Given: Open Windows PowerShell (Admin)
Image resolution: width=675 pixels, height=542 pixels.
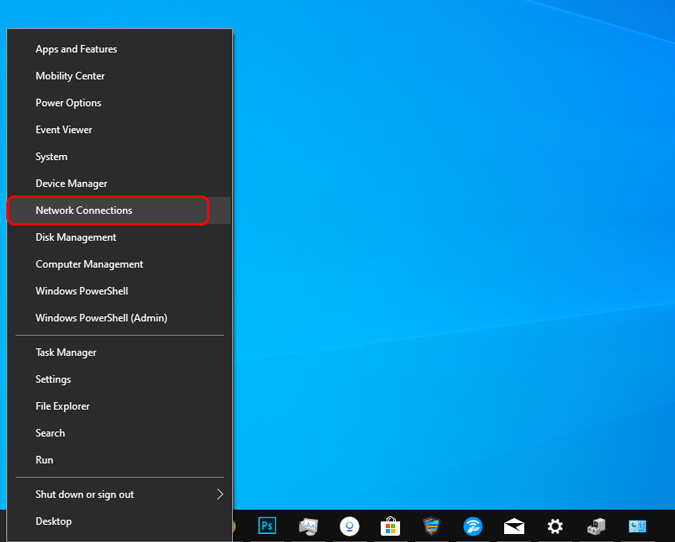Looking at the screenshot, I should click(x=119, y=318).
